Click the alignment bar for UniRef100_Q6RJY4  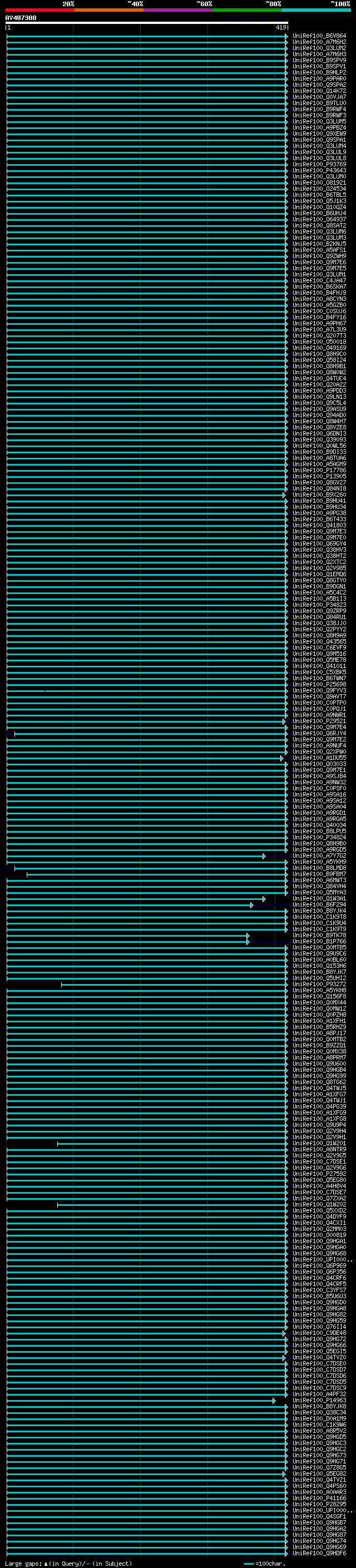click(x=151, y=734)
